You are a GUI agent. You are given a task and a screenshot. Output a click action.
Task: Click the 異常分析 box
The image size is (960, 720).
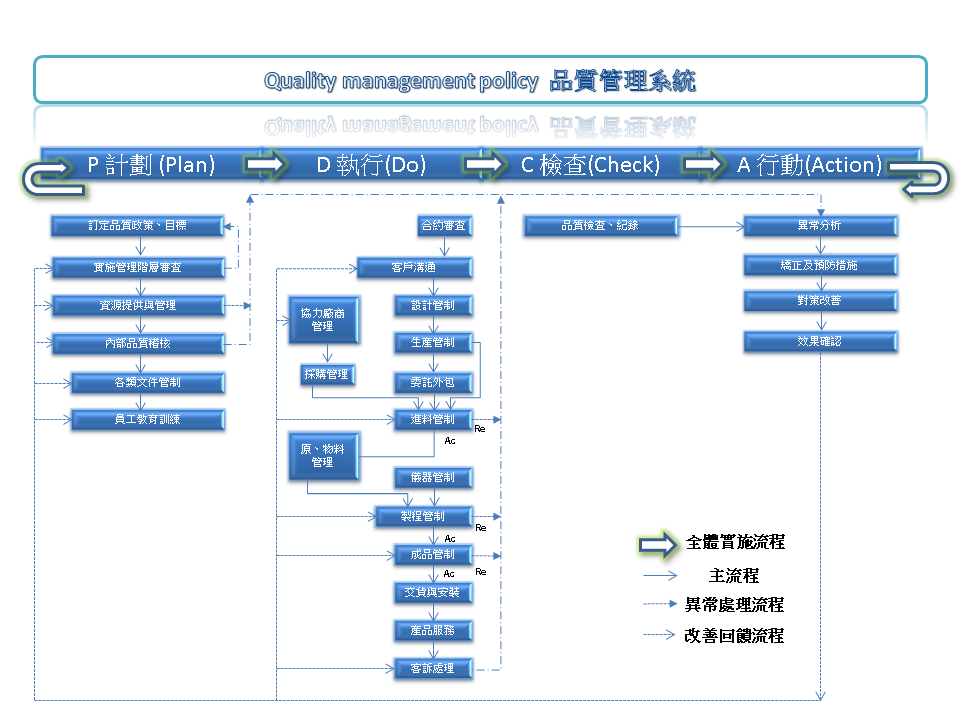click(x=820, y=225)
